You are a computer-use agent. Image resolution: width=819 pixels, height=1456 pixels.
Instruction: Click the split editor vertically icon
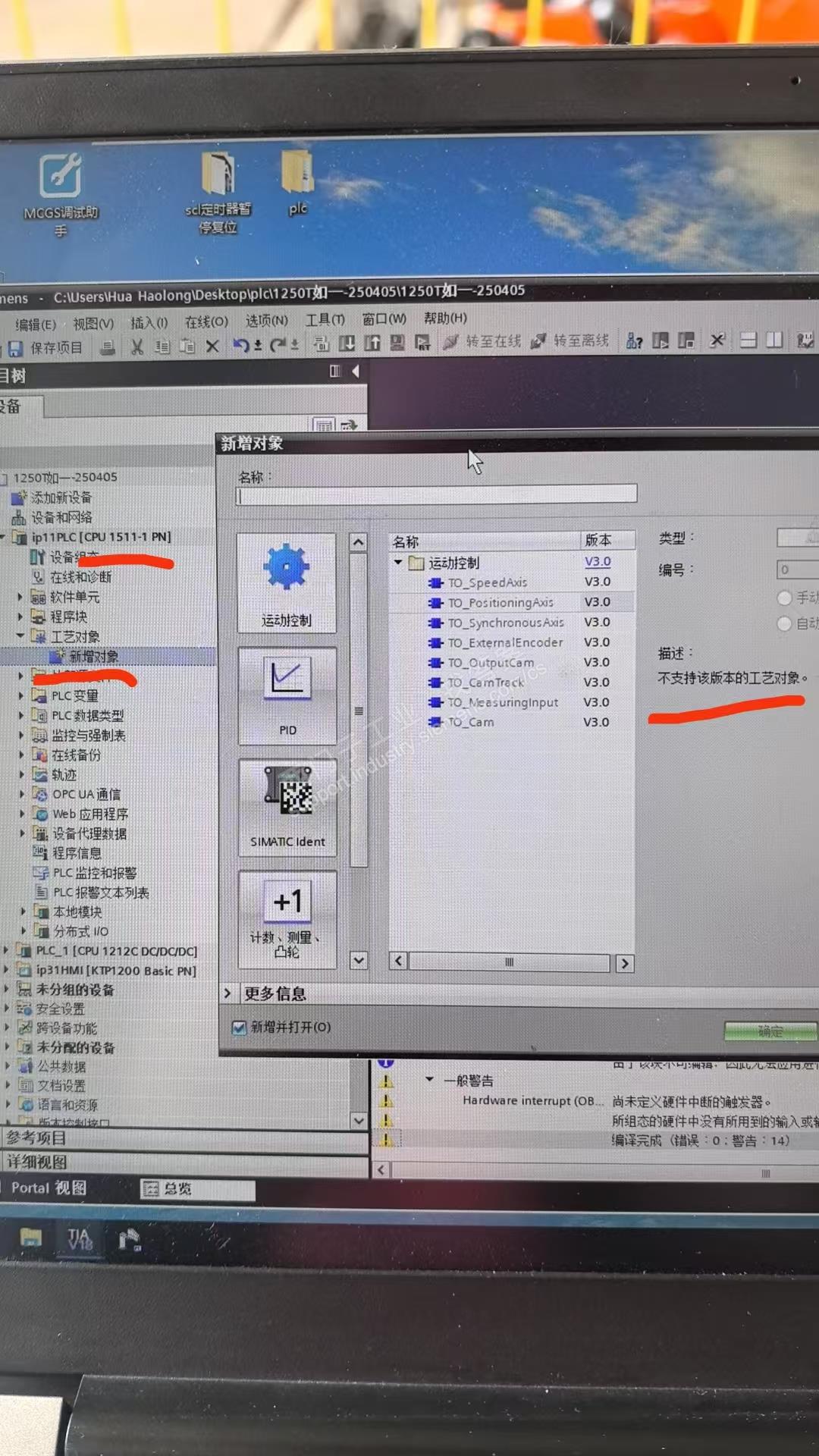tap(774, 340)
